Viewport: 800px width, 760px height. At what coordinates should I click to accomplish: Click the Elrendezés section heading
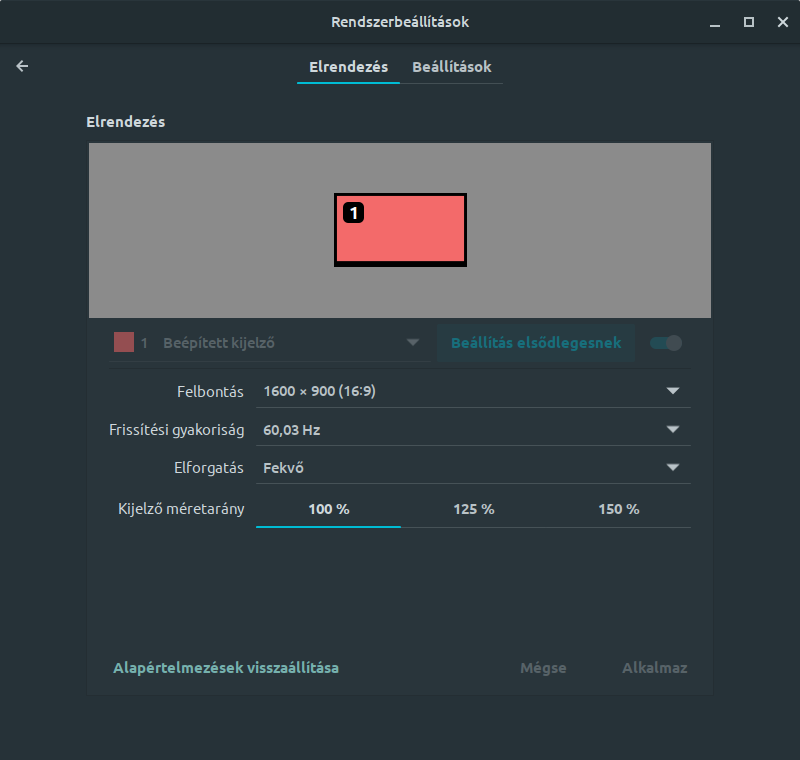click(x=126, y=122)
